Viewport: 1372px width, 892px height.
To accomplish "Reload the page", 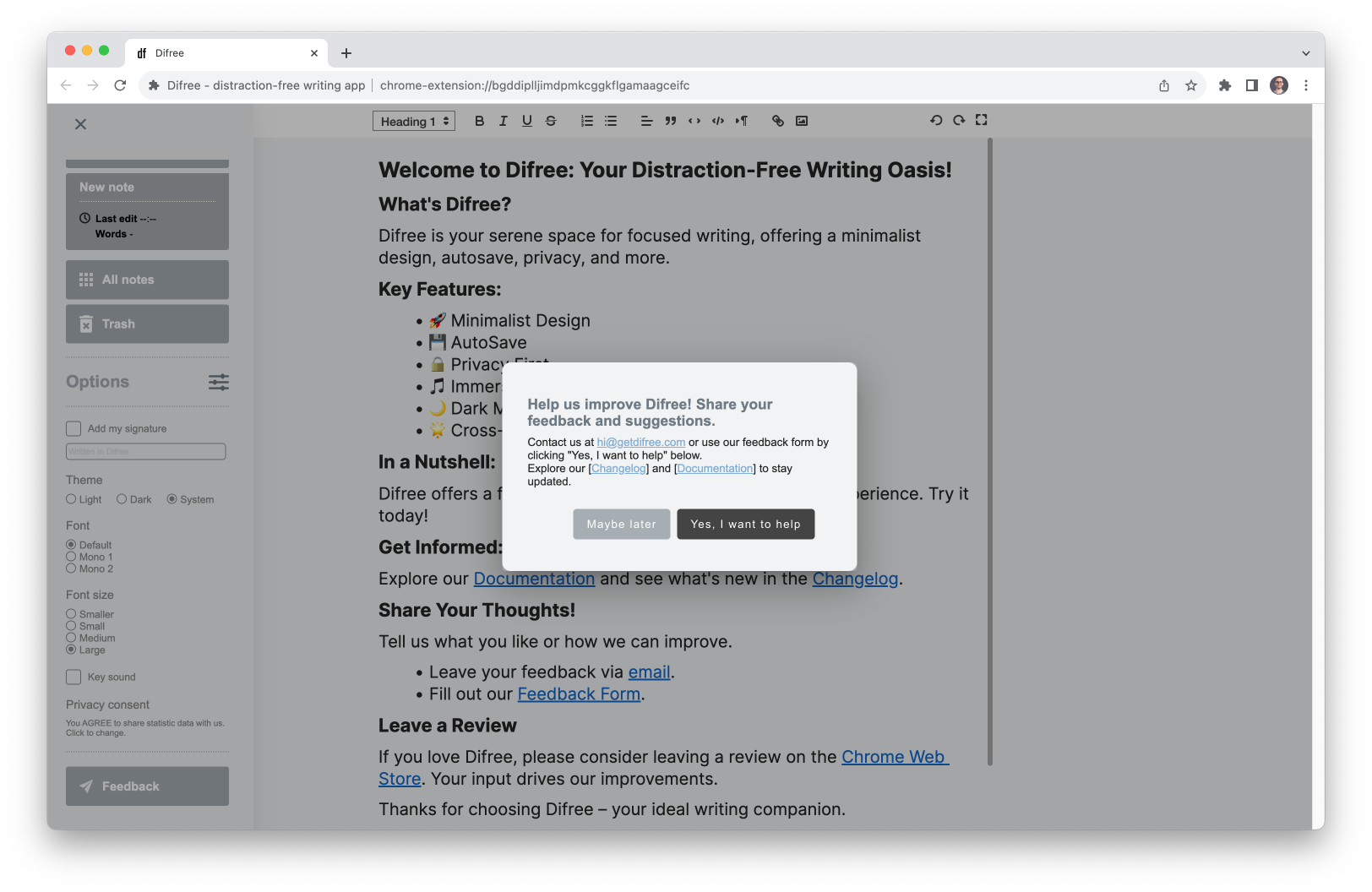I will pos(120,85).
